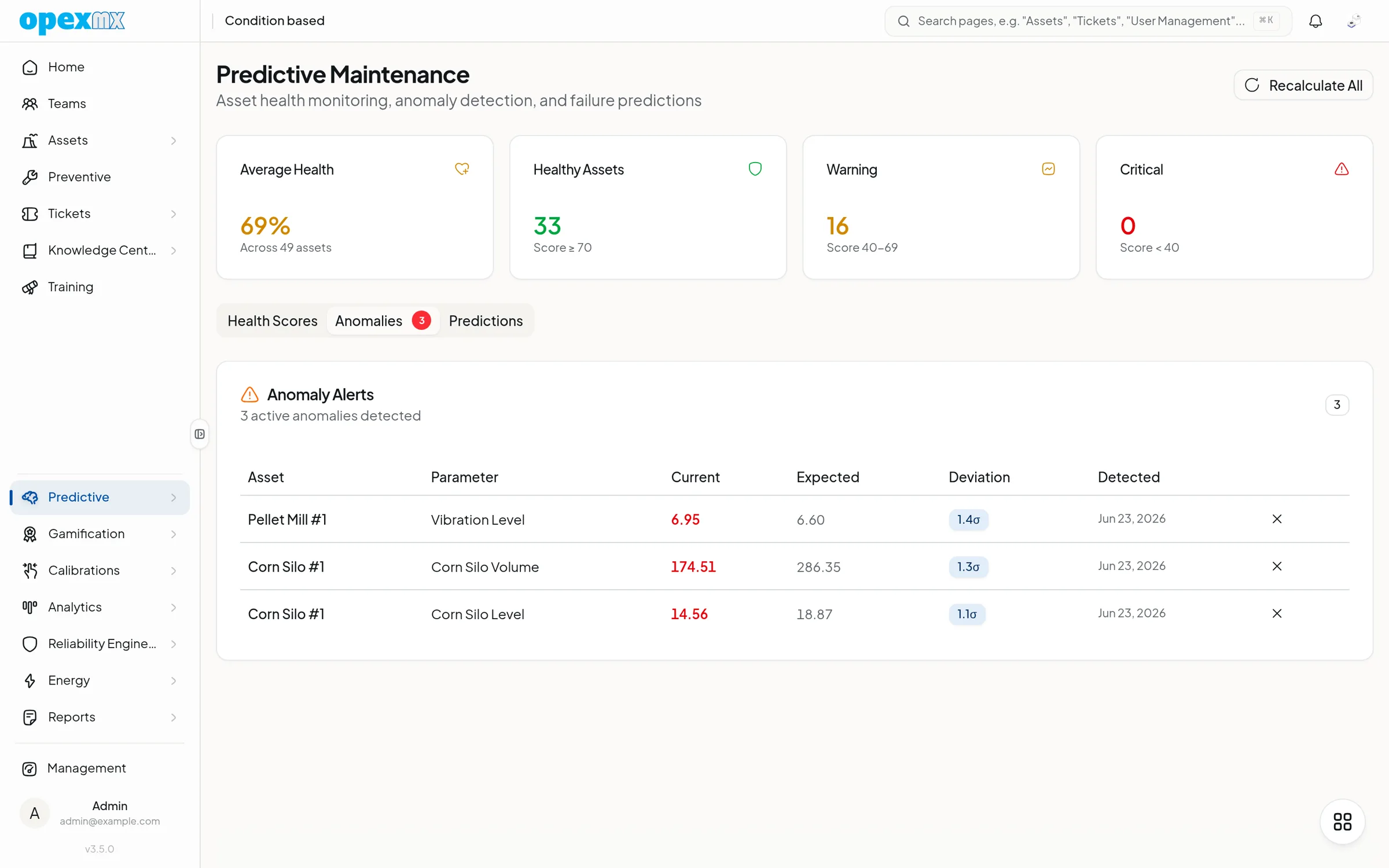Click the anomaly count badge in Anomaly Alerts header

1337,404
